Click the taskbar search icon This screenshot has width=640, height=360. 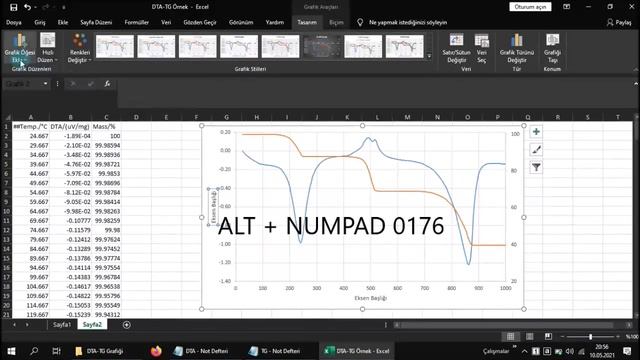34,351
